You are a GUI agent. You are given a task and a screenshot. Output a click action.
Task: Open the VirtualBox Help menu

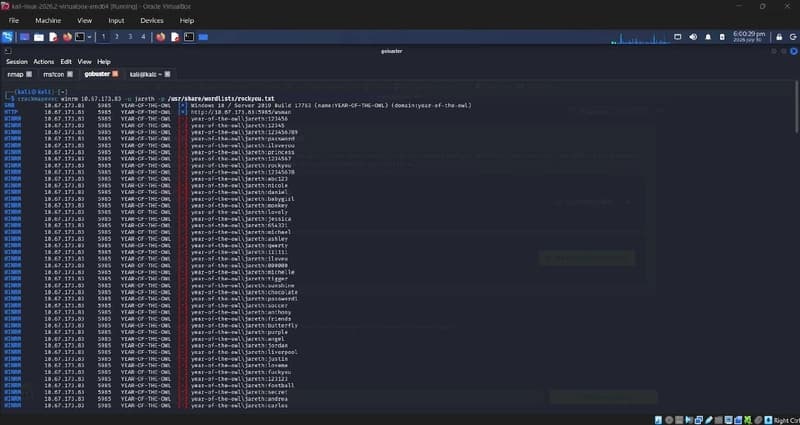(187, 20)
